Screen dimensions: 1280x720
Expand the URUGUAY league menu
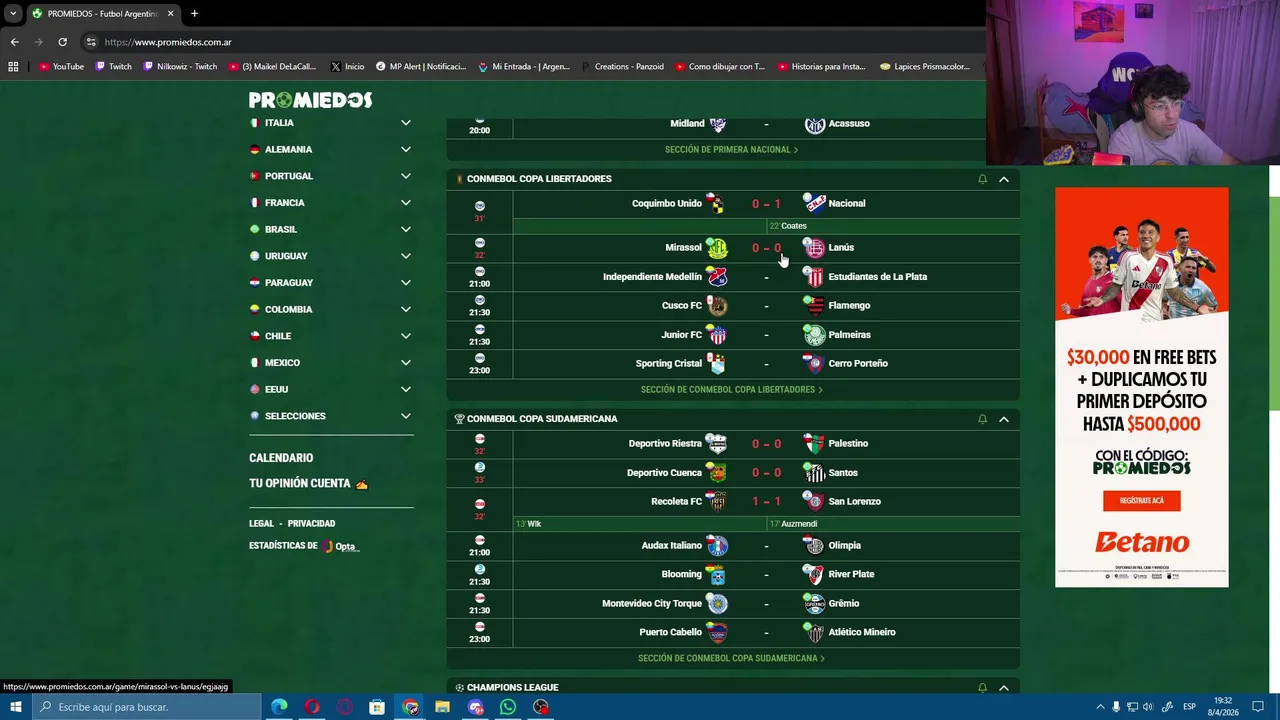[x=405, y=256]
